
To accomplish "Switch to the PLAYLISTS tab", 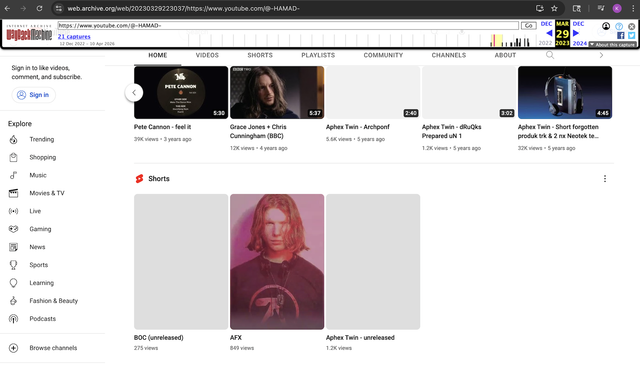I will [x=318, y=55].
